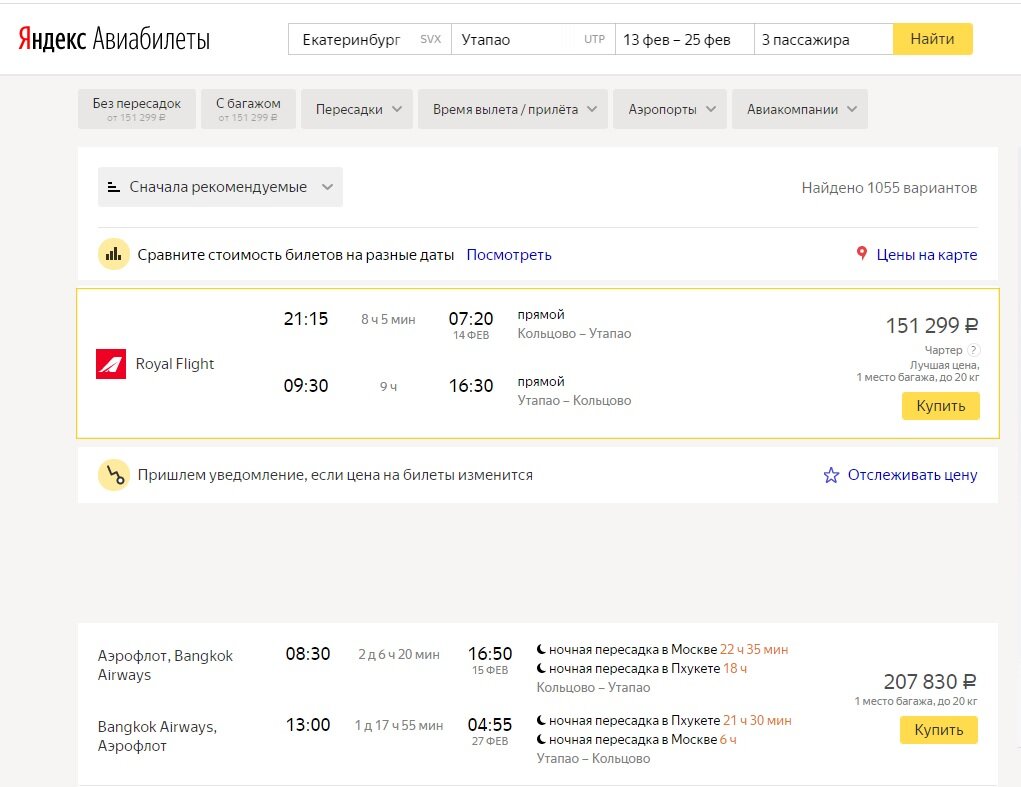Click the Найти search button
Viewport: 1021px width, 787px height.
(x=932, y=39)
